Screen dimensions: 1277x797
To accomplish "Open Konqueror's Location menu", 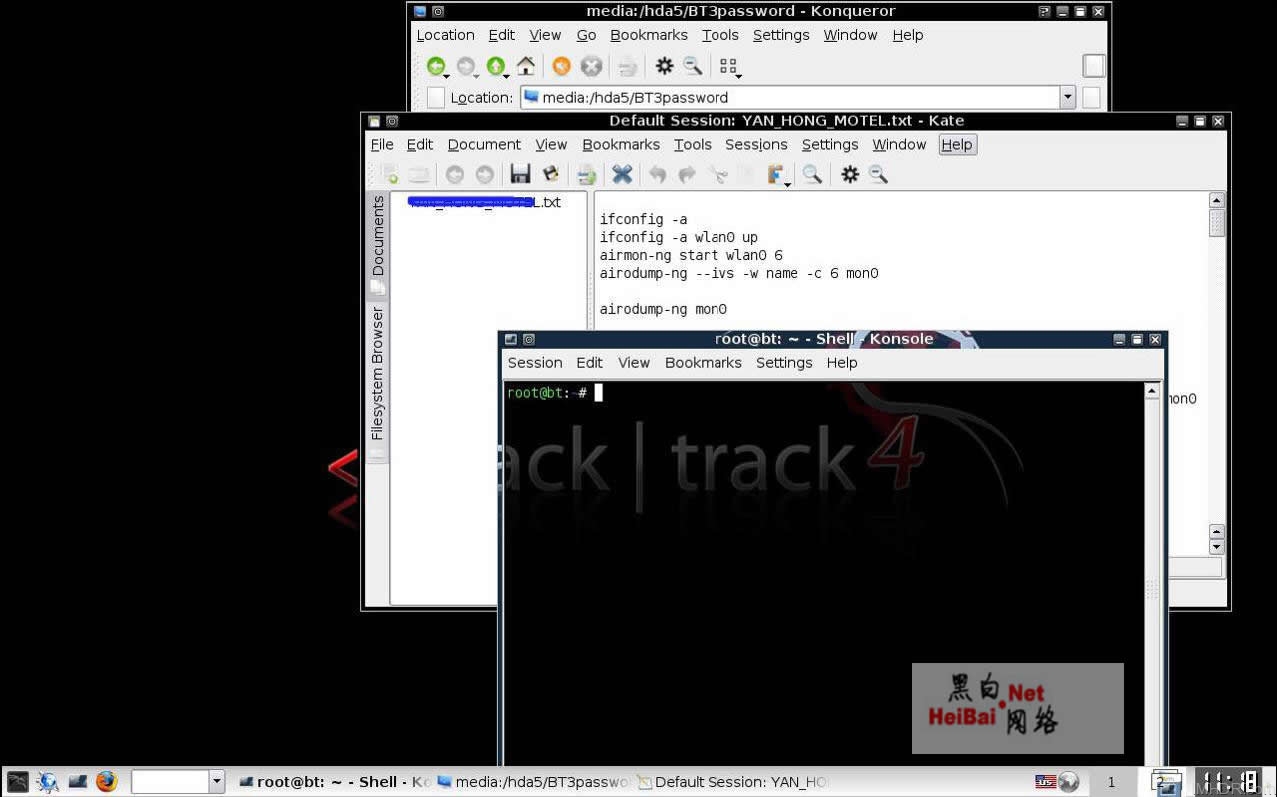I will point(445,35).
